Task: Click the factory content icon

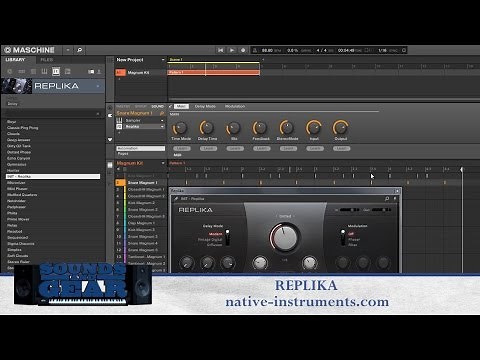Action: point(91,72)
